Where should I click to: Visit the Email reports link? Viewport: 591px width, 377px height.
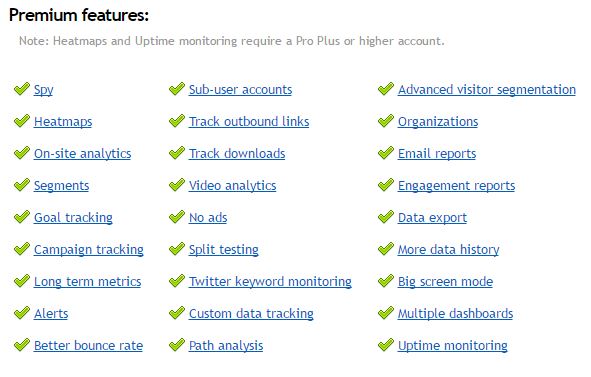[x=437, y=154]
